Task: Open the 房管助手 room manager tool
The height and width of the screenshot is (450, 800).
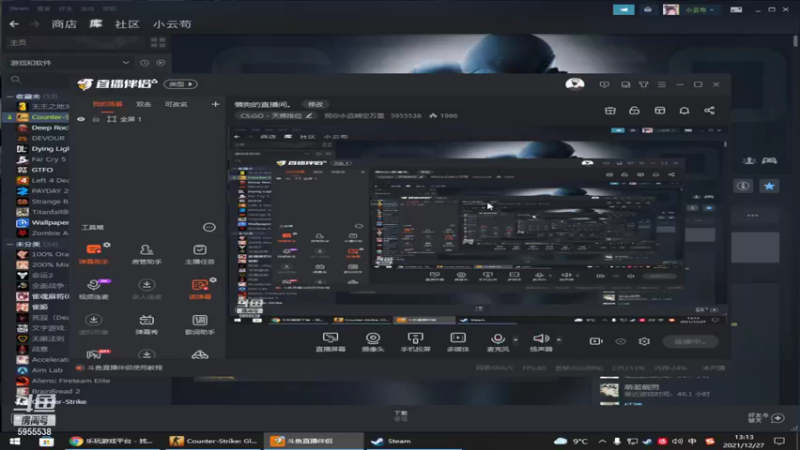Action: click(x=146, y=254)
